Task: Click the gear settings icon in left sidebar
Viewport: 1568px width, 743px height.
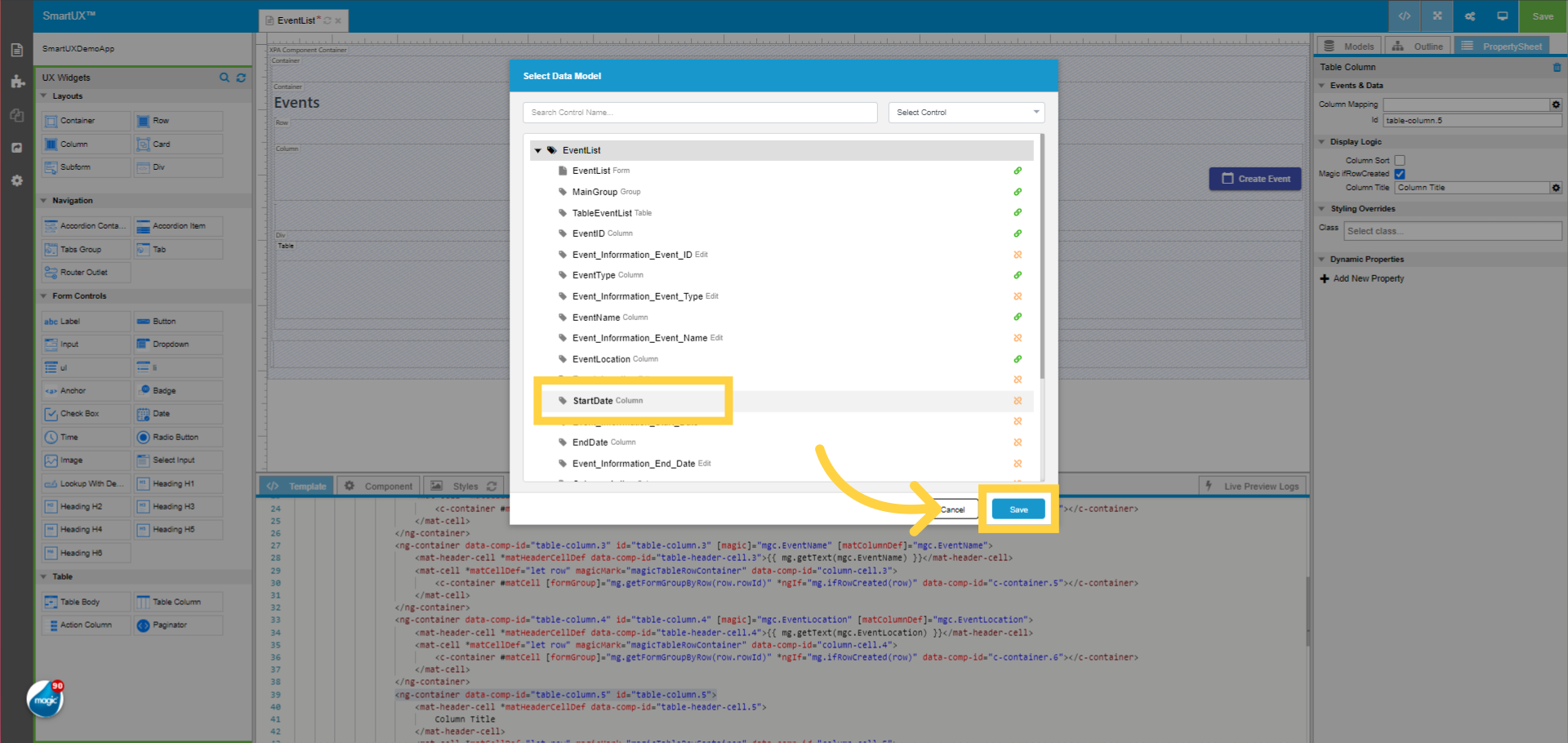Action: click(16, 180)
